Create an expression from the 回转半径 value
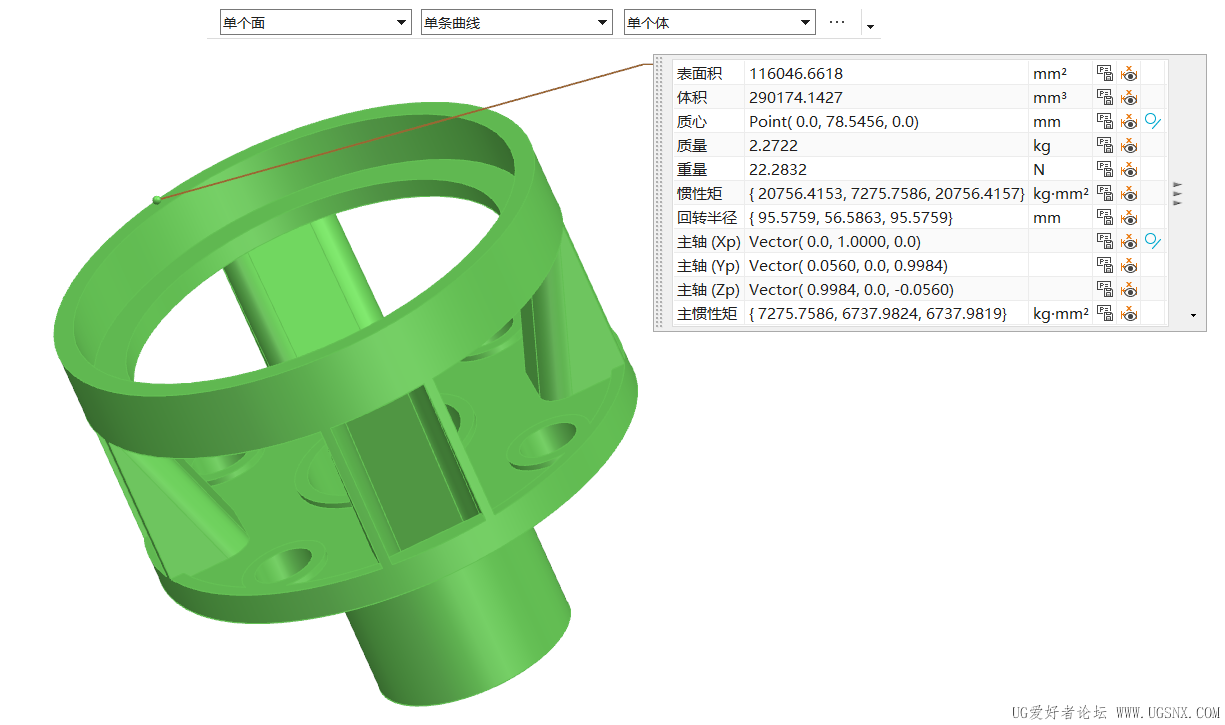The height and width of the screenshot is (725, 1225). (1105, 217)
